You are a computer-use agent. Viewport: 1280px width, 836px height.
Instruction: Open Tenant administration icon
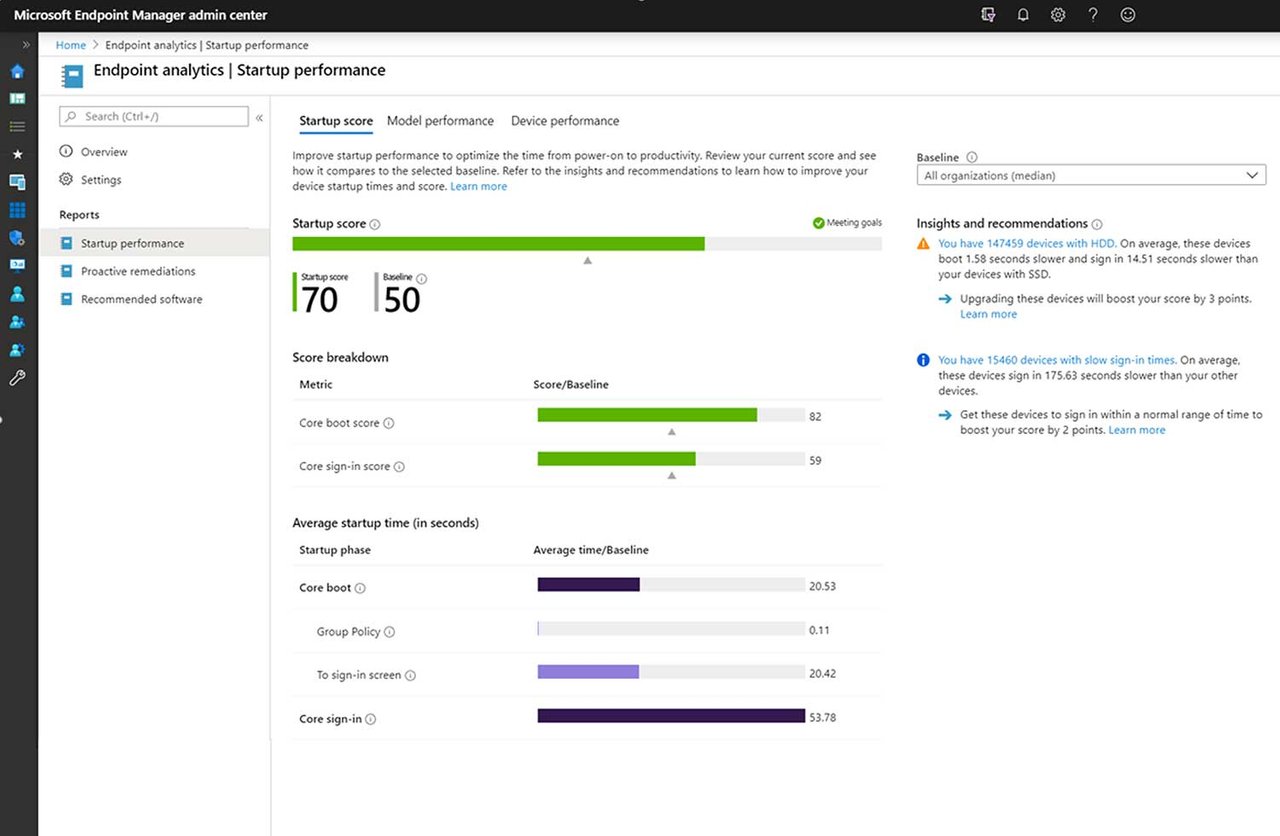(17, 350)
